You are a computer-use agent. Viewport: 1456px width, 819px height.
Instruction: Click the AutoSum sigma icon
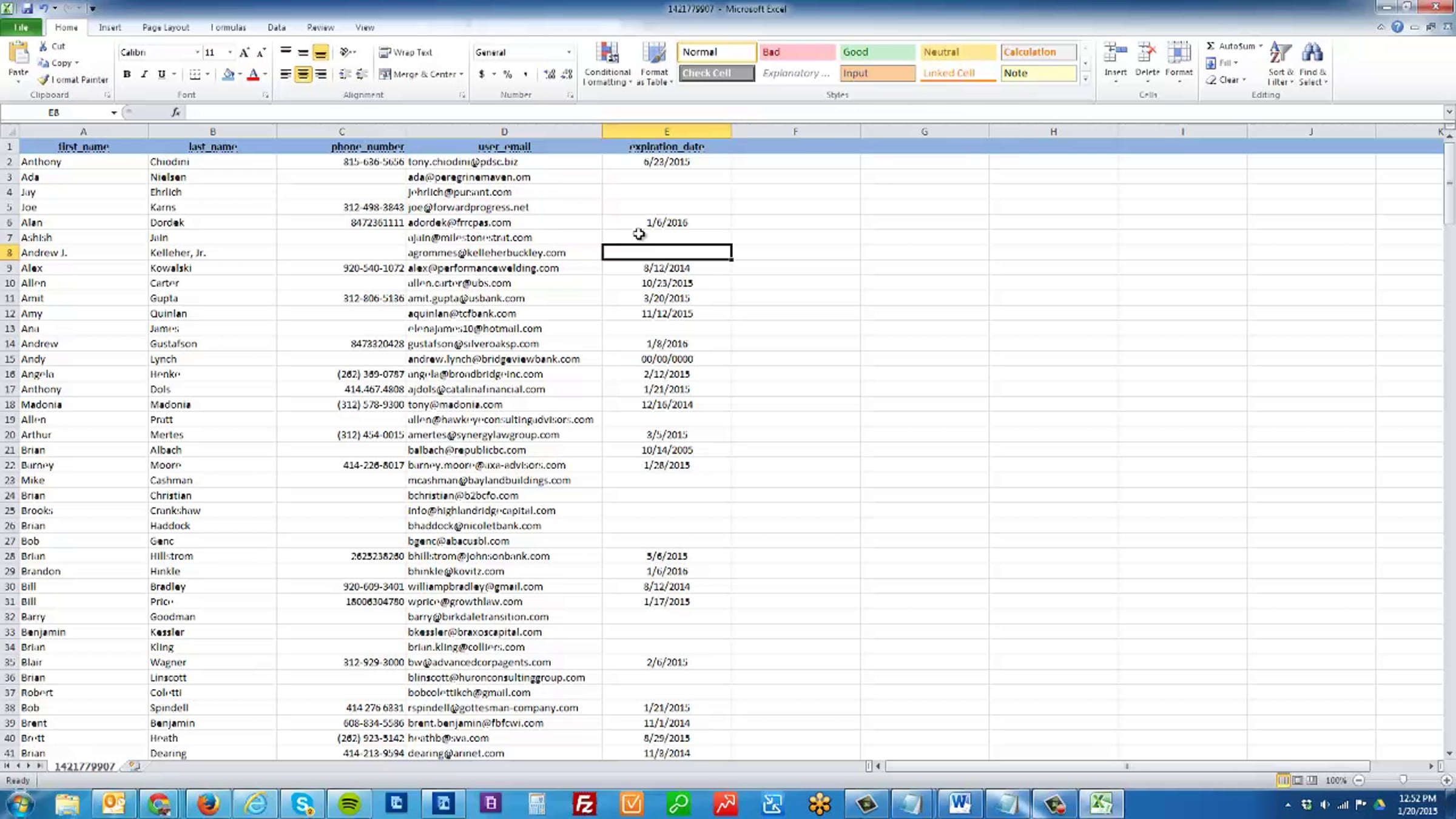coord(1211,46)
